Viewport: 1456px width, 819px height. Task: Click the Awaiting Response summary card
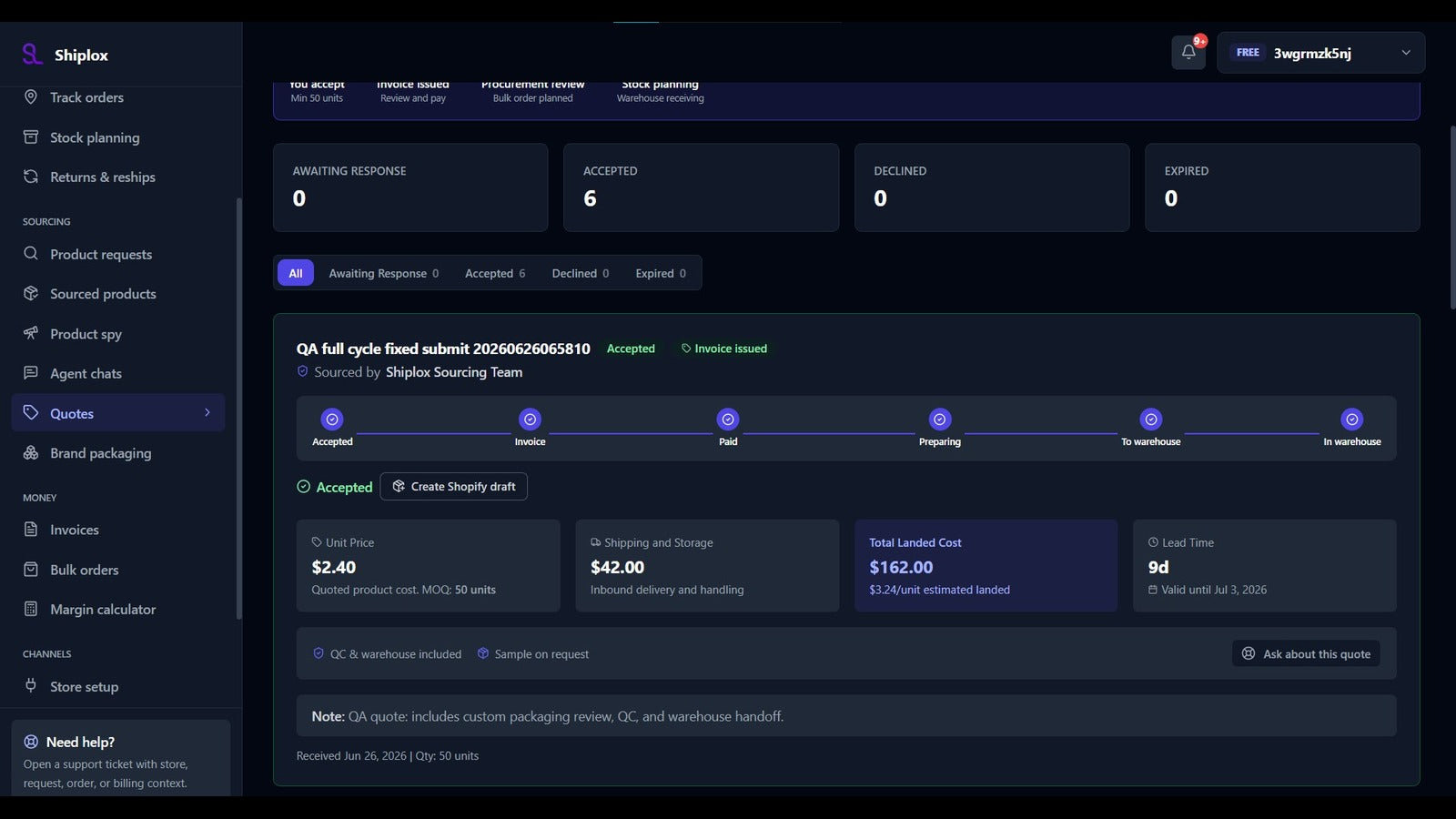click(410, 187)
